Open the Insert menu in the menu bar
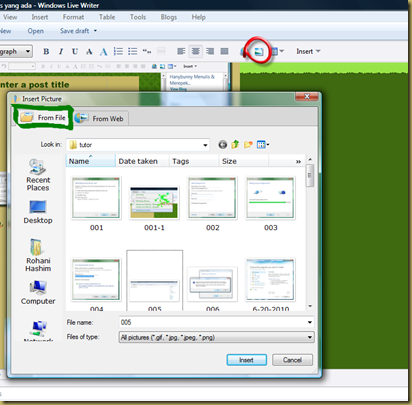The height and width of the screenshot is (405, 412). 40,17
